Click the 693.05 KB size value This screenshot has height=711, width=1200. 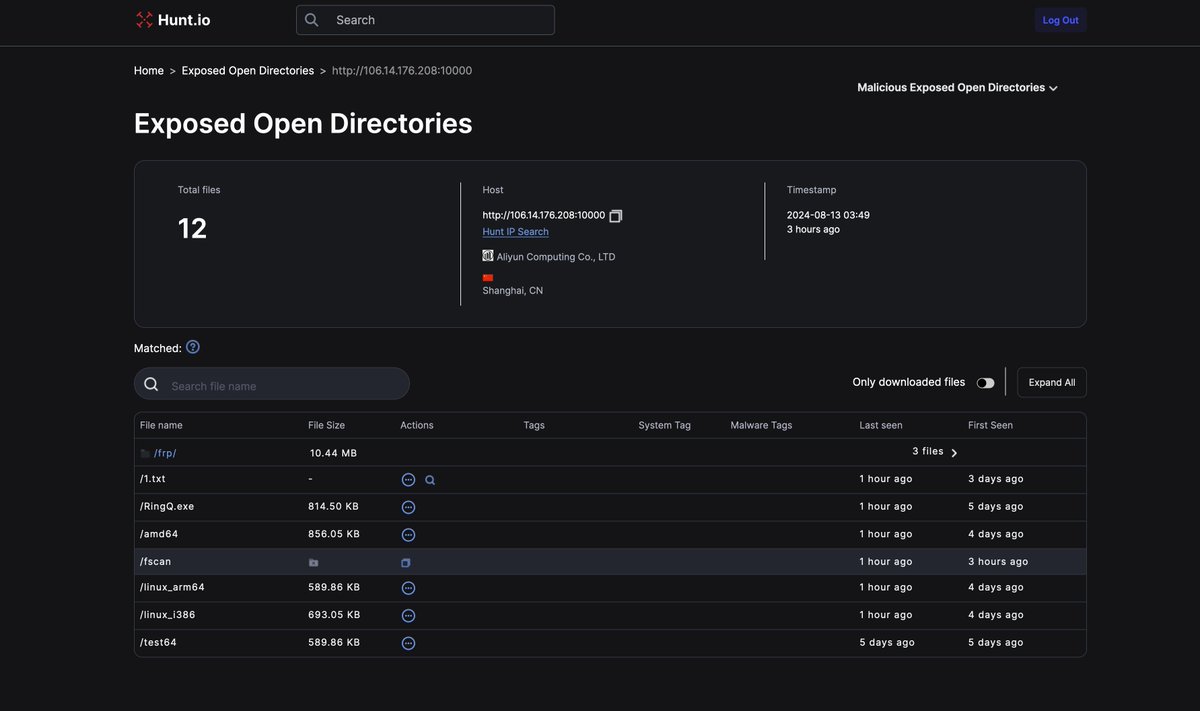click(x=334, y=615)
